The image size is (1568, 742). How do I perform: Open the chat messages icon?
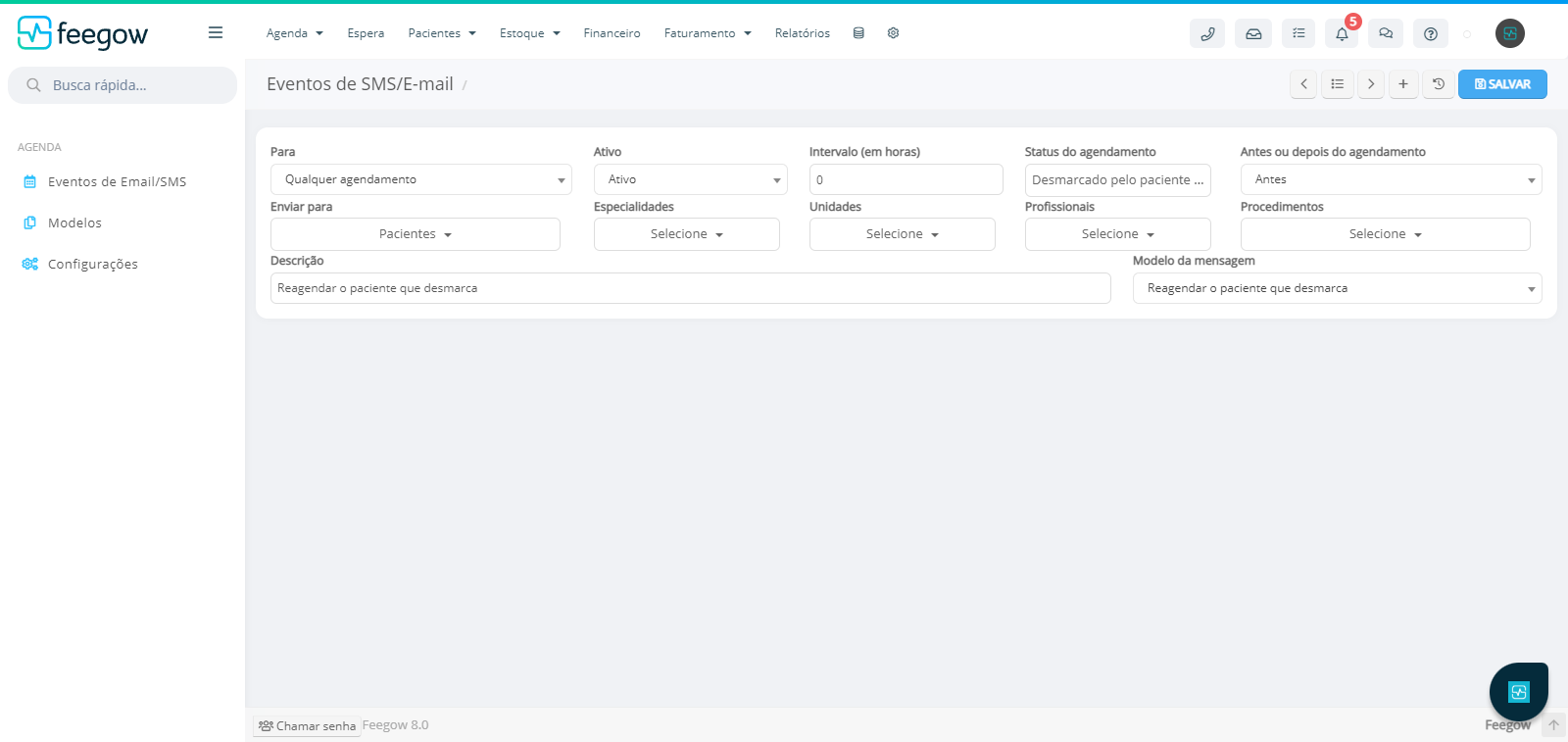(1386, 33)
